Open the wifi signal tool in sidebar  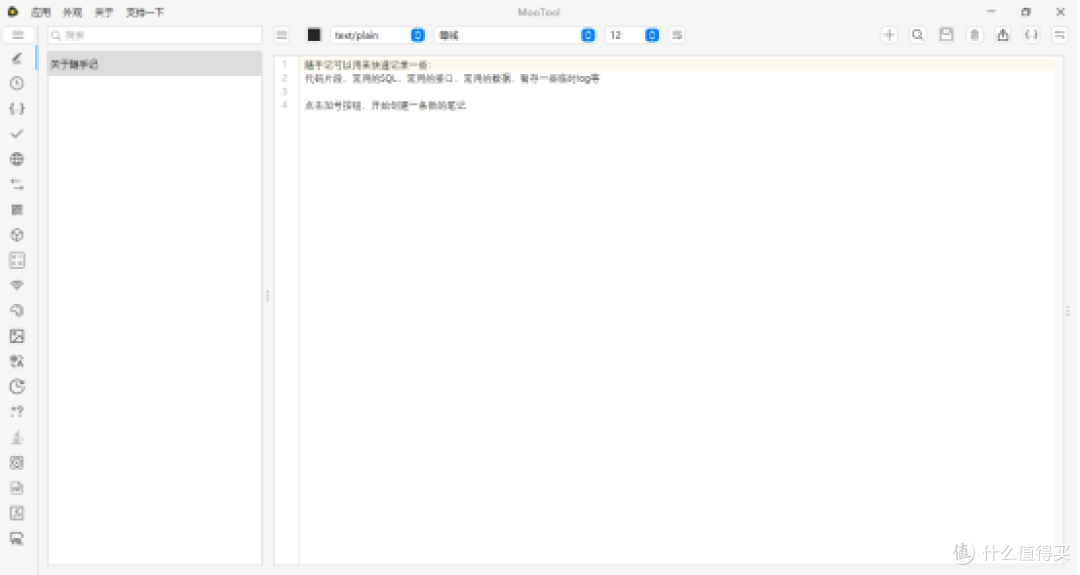(x=17, y=285)
